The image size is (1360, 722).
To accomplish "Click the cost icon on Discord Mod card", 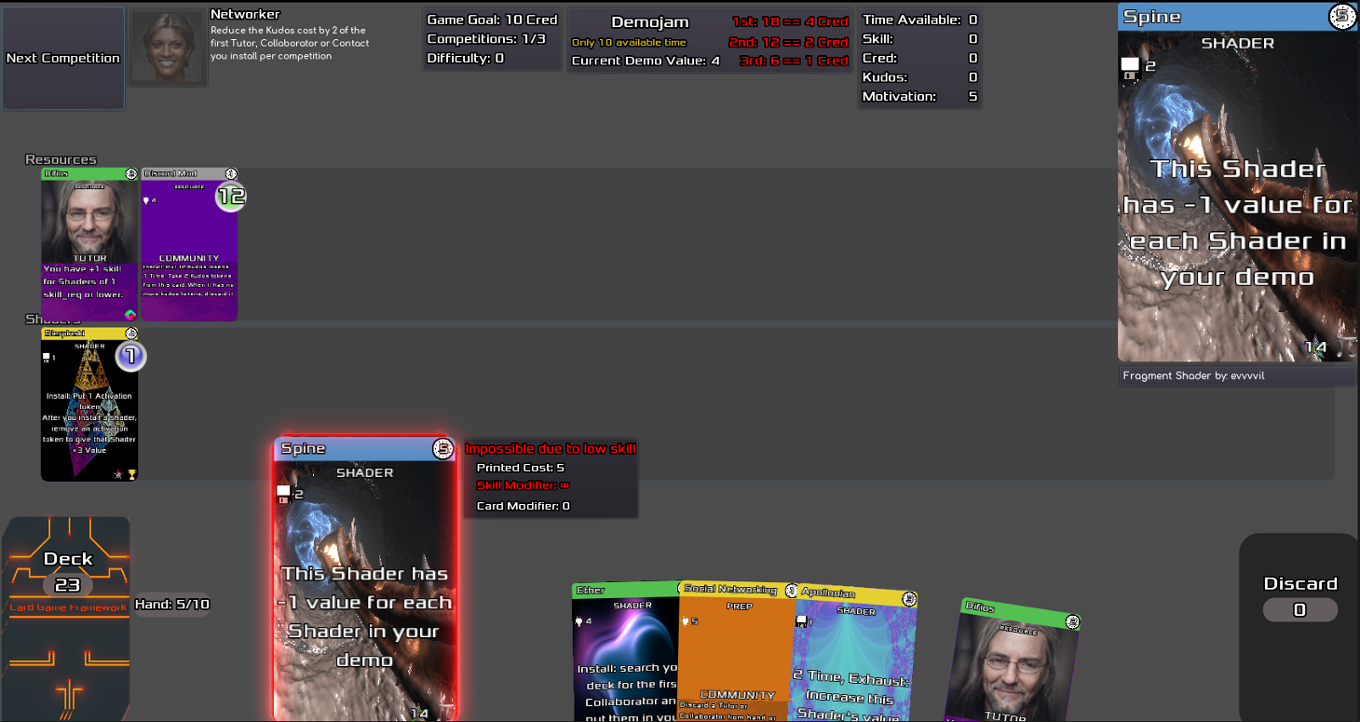I will point(231,174).
